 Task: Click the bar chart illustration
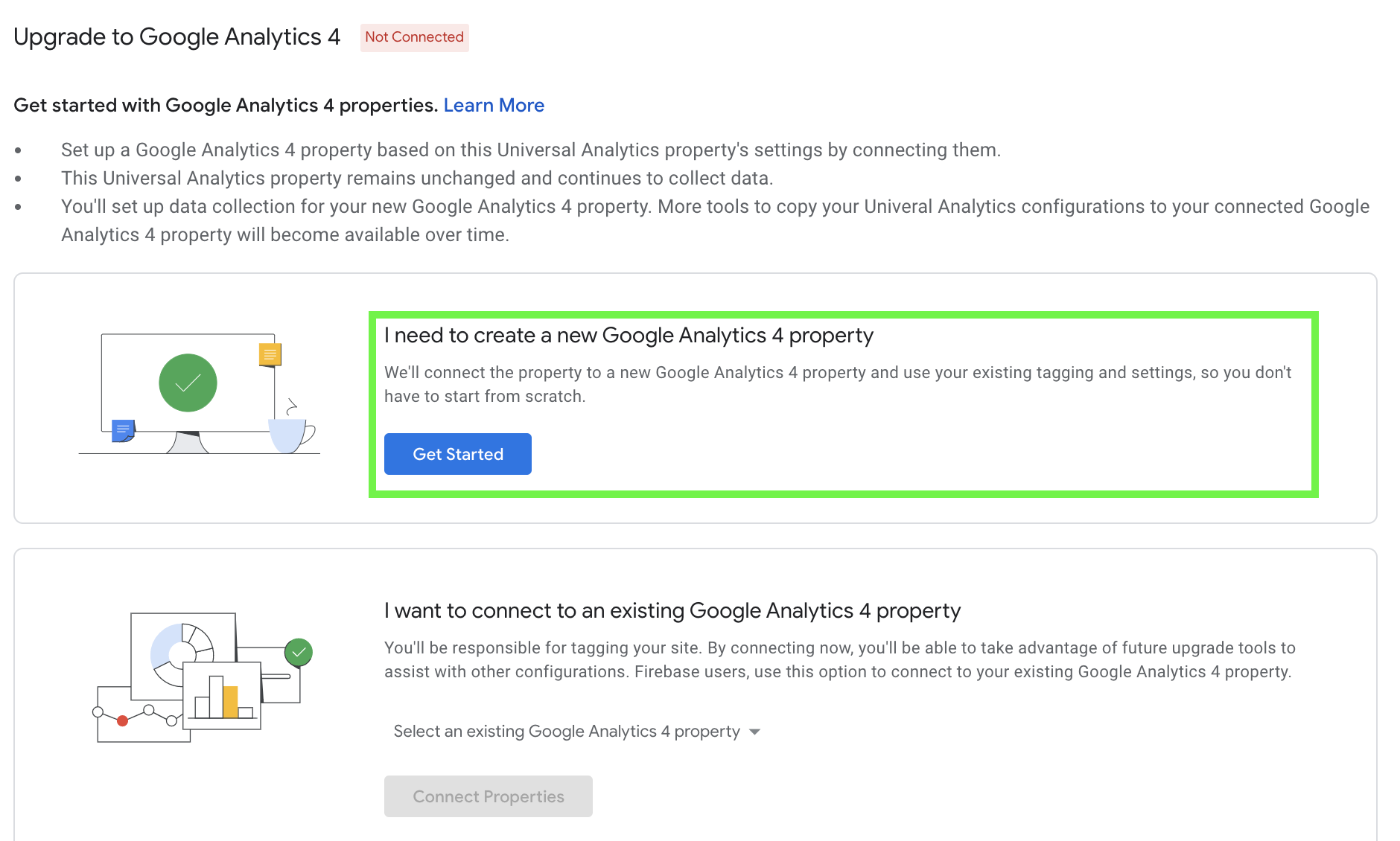pyautogui.click(x=223, y=695)
